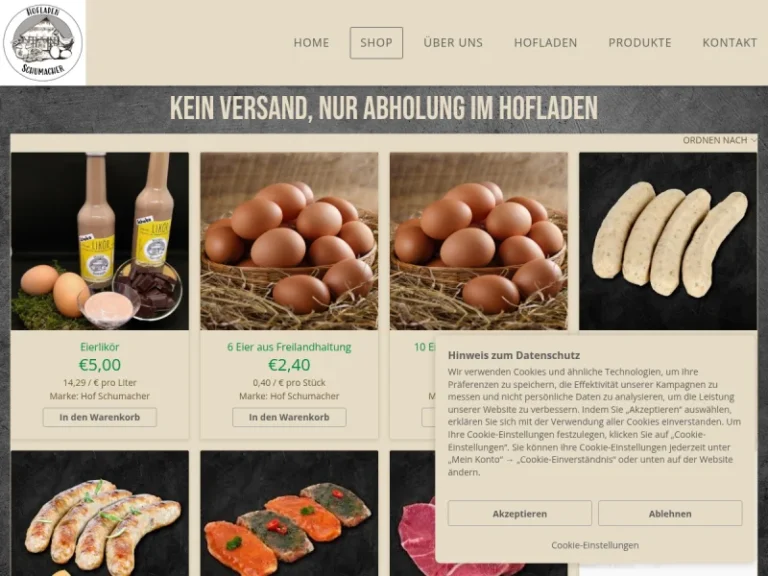Add Eierlikör to the Warenkorb
768x576 pixels.
100,417
